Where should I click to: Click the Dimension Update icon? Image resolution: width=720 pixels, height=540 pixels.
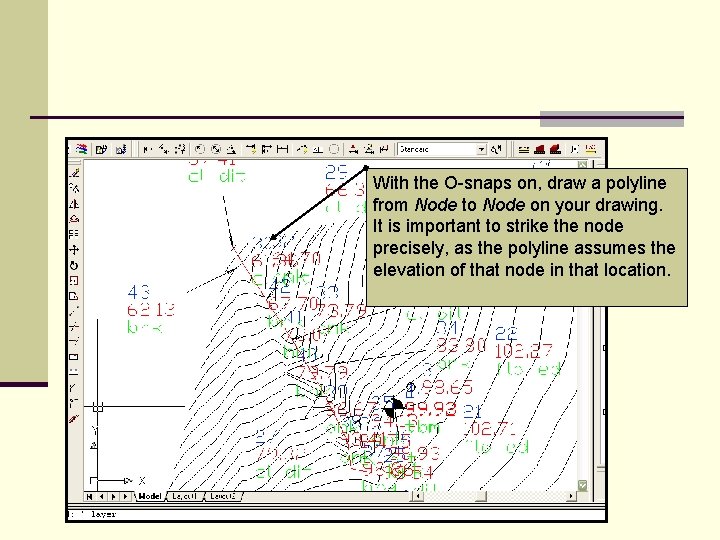tap(385, 149)
